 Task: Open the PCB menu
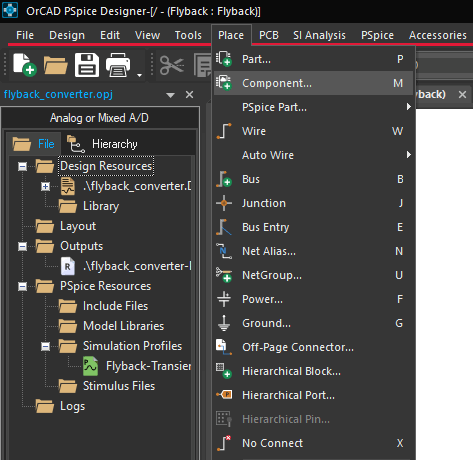tap(269, 35)
